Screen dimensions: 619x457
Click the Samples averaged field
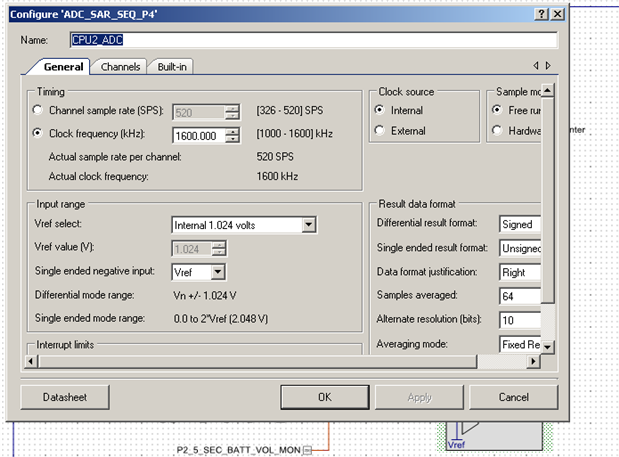pos(520,296)
